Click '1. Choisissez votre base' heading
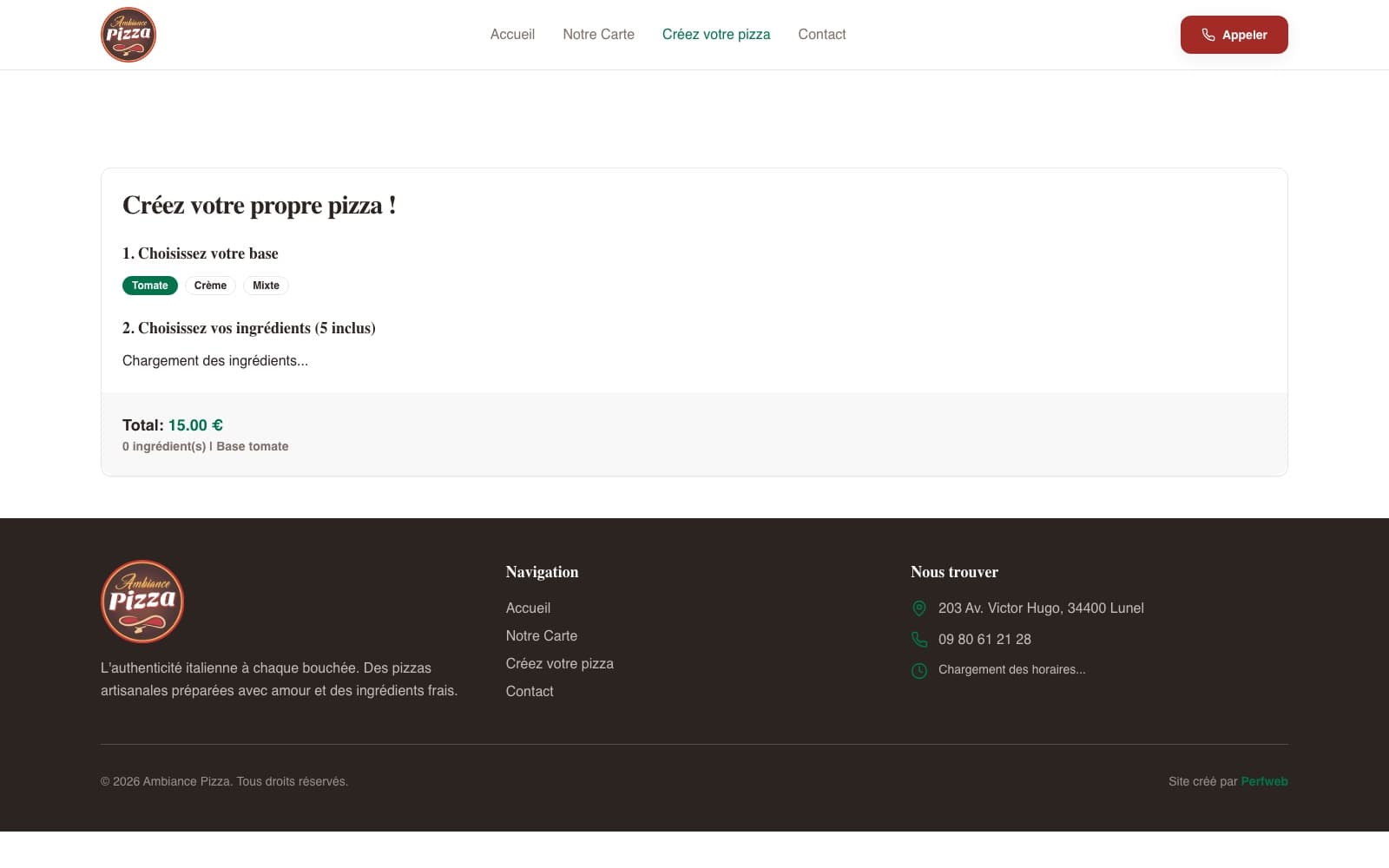 tap(201, 253)
